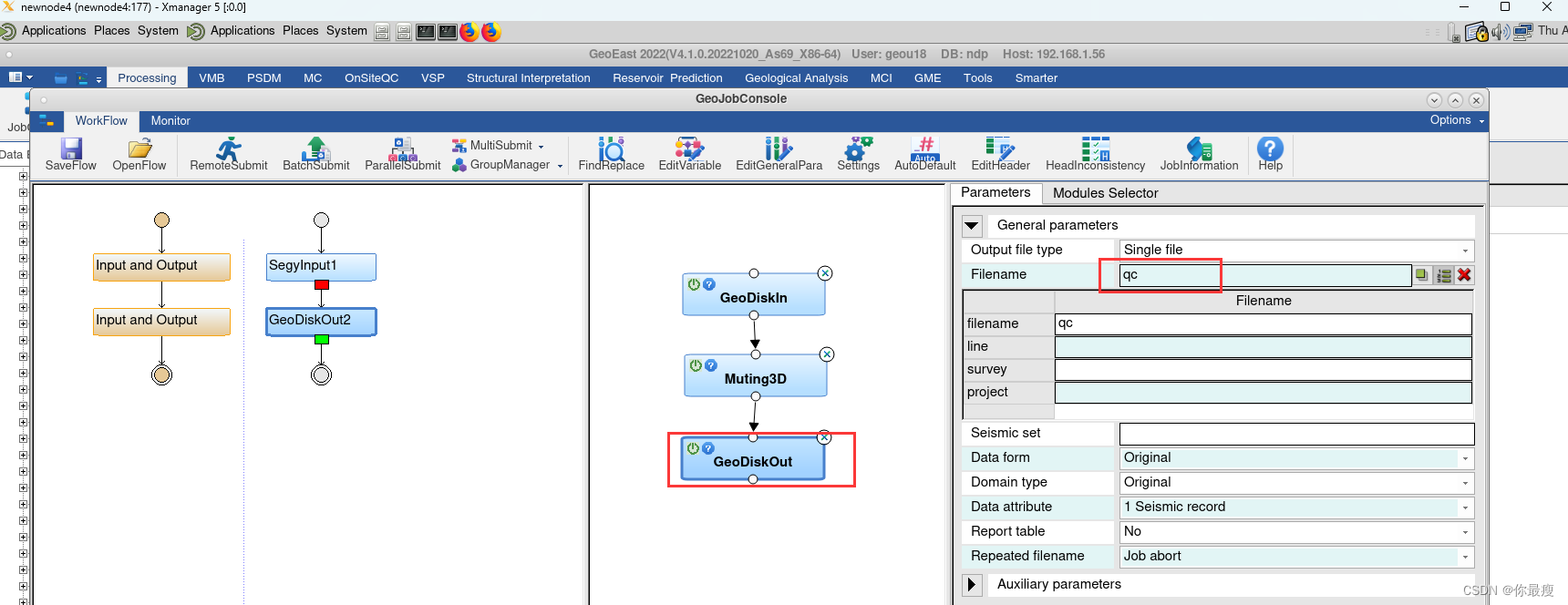Open the FindReplace tool
The width and height of the screenshot is (1568, 605).
pyautogui.click(x=611, y=148)
